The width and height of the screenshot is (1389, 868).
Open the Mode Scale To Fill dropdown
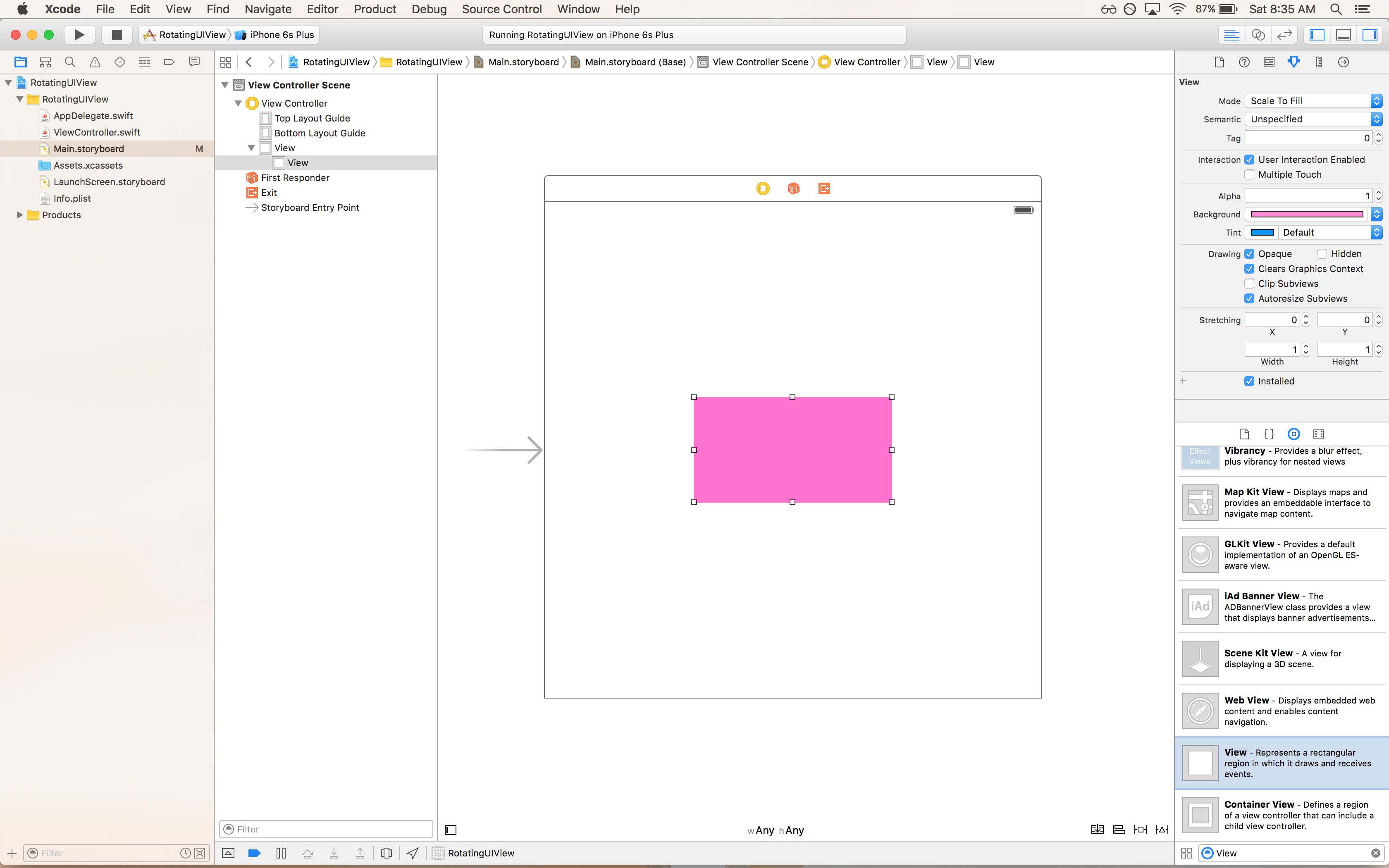[1313, 101]
